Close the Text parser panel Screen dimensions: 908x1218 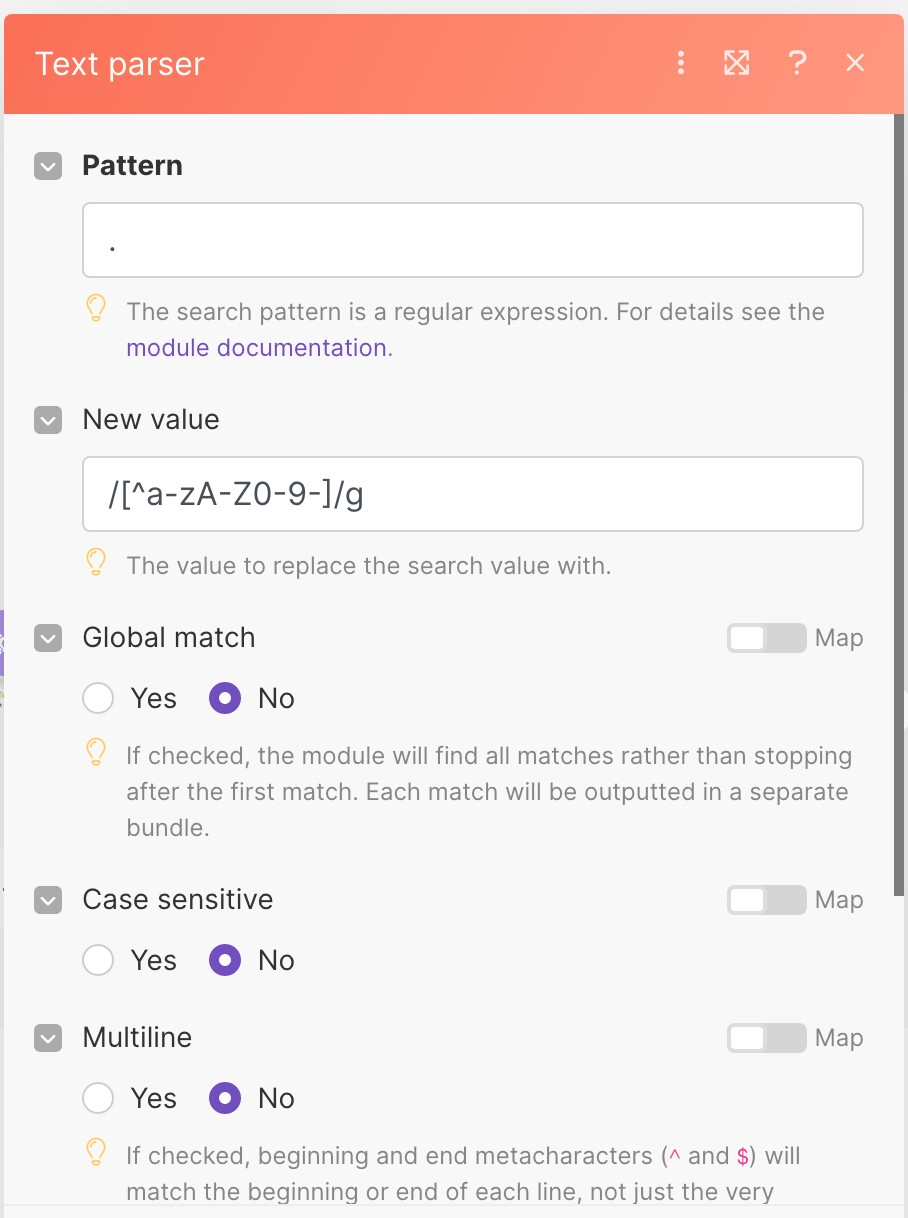pyautogui.click(x=855, y=64)
